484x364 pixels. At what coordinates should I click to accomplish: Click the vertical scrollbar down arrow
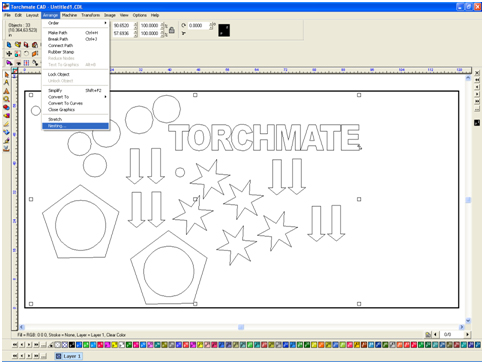(x=468, y=320)
